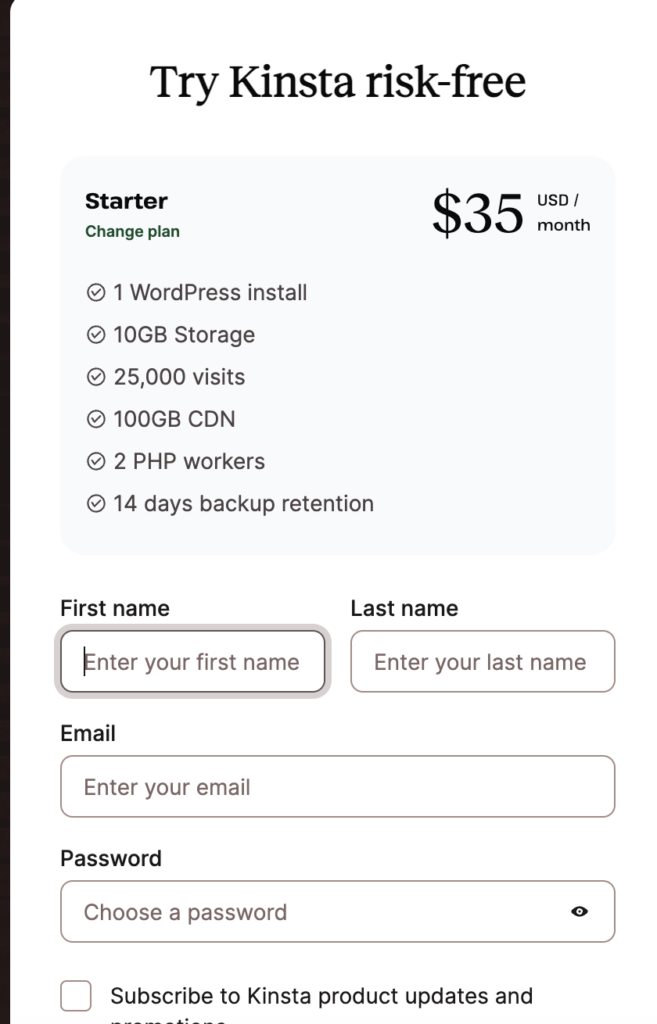
Task: Click the checkmark icon beside "25,000 visits"
Action: pyautogui.click(x=96, y=377)
